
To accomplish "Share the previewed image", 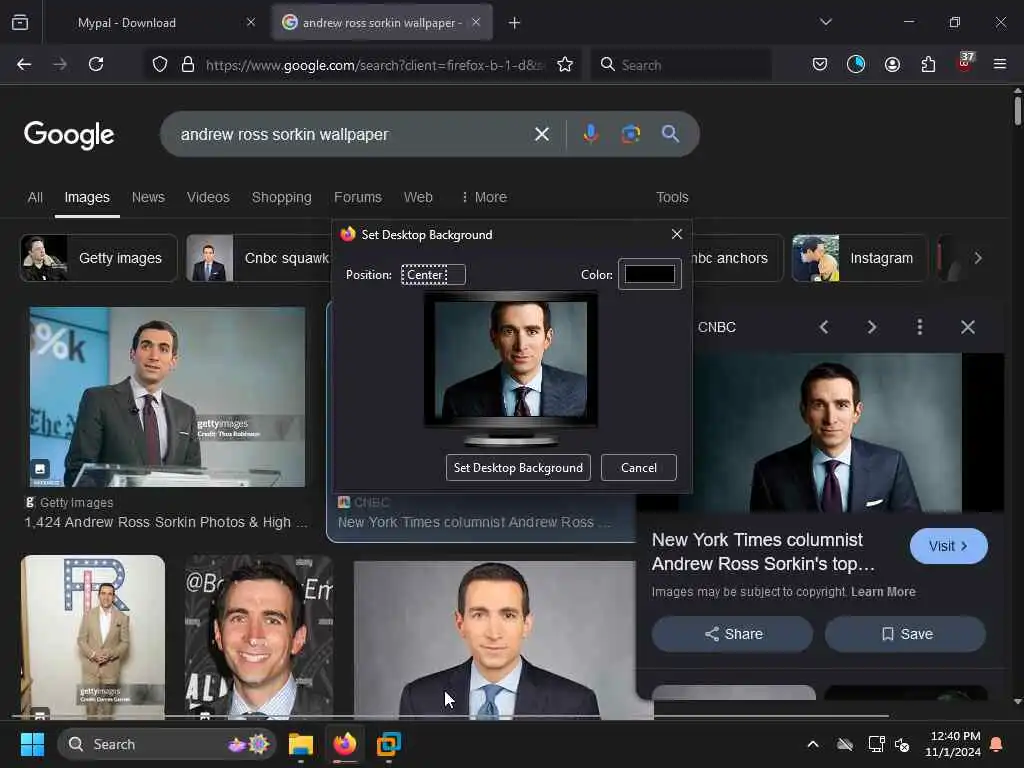I will [733, 634].
